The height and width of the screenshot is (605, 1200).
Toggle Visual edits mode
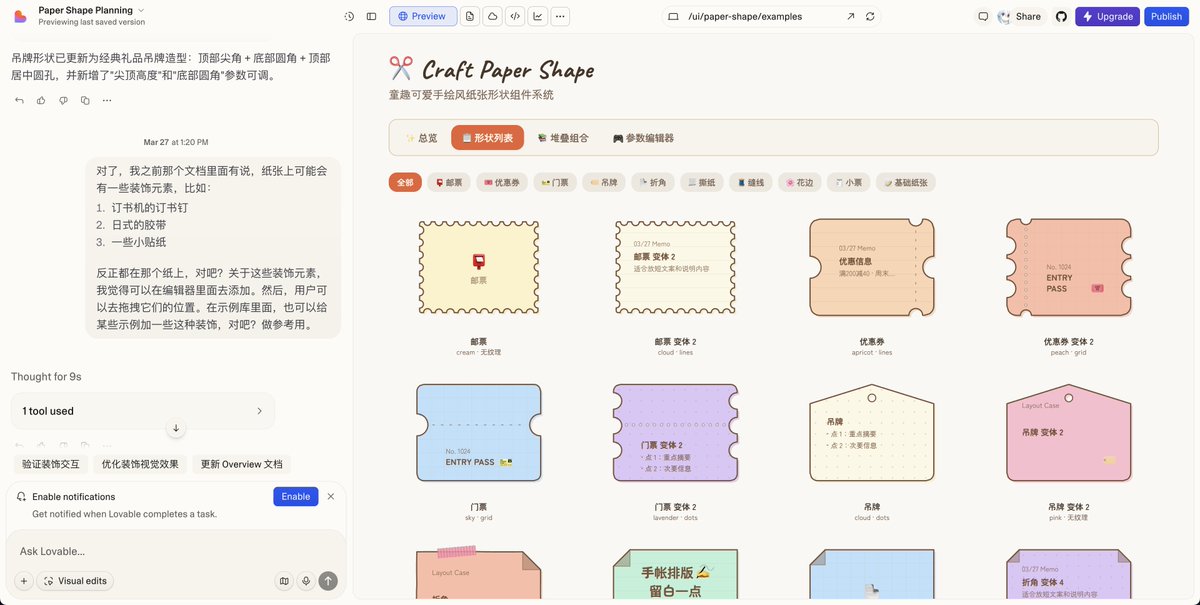pos(75,581)
